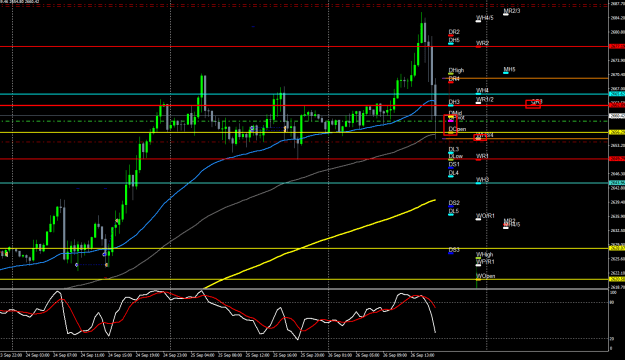The image size is (625, 360).
Task: Select the WR2 weekly resistance label
Action: 482,43
